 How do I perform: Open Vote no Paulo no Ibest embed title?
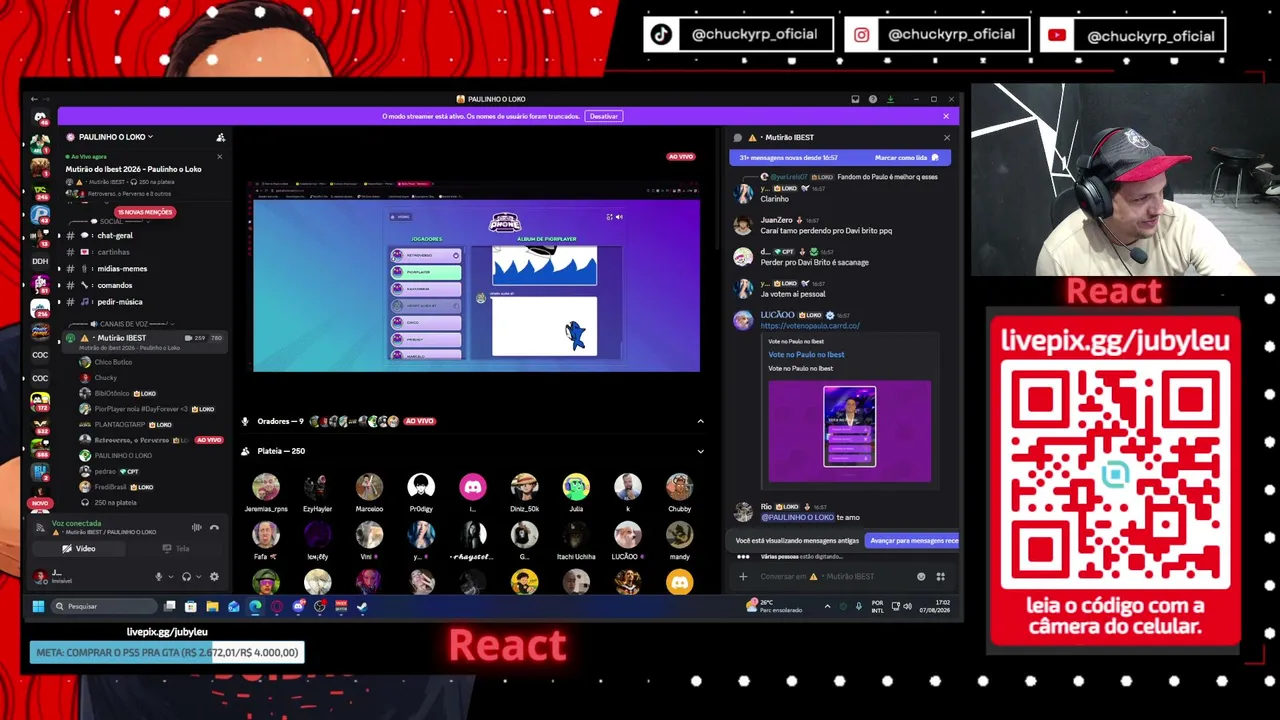click(806, 354)
